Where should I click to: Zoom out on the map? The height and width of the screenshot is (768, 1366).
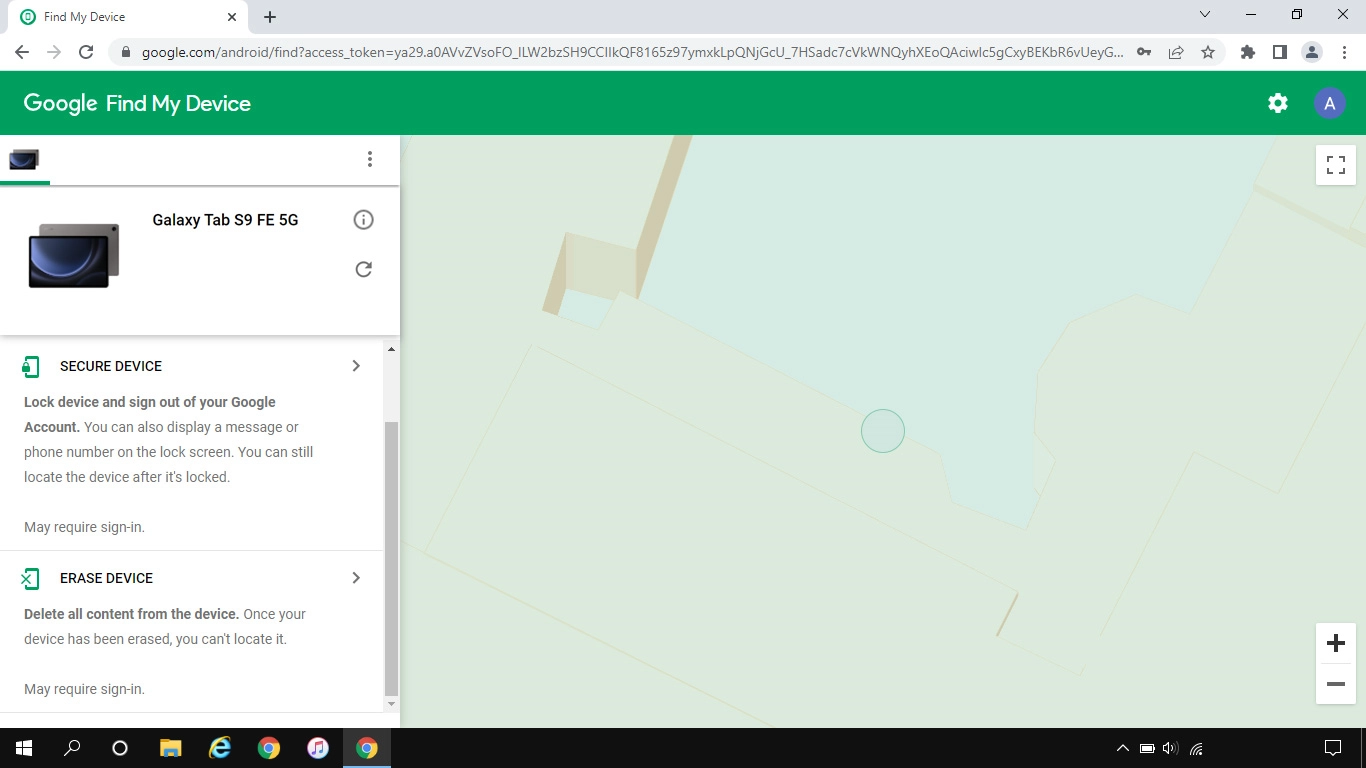1335,684
